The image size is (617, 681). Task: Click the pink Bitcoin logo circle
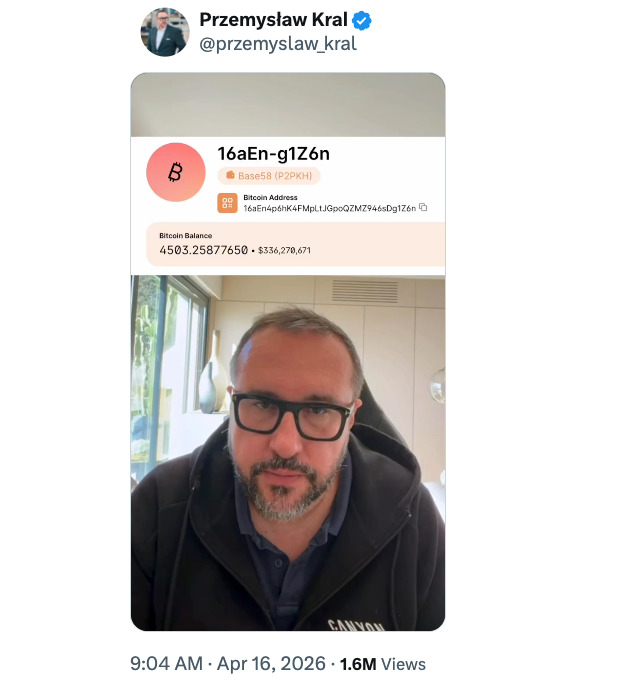[x=175, y=172]
